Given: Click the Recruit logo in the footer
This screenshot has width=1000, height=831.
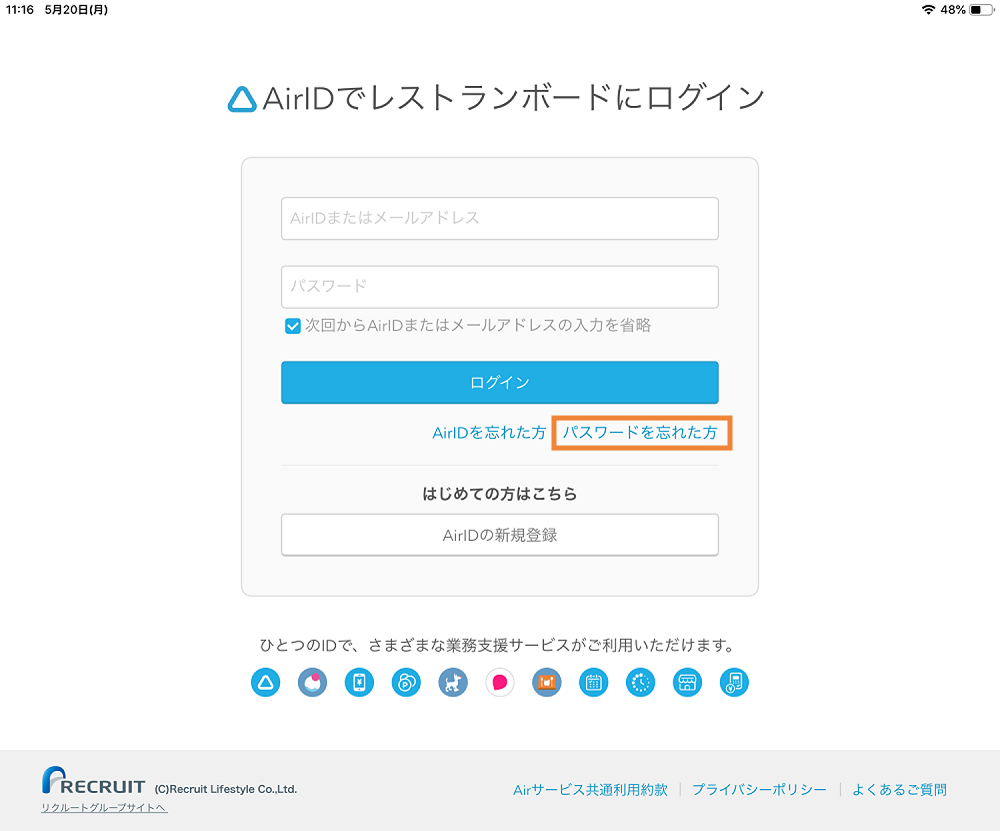Looking at the screenshot, I should 93,781.
